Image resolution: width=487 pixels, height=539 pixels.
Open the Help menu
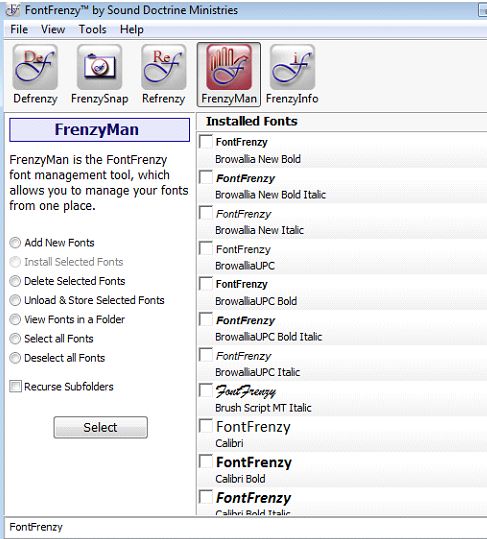coord(132,30)
